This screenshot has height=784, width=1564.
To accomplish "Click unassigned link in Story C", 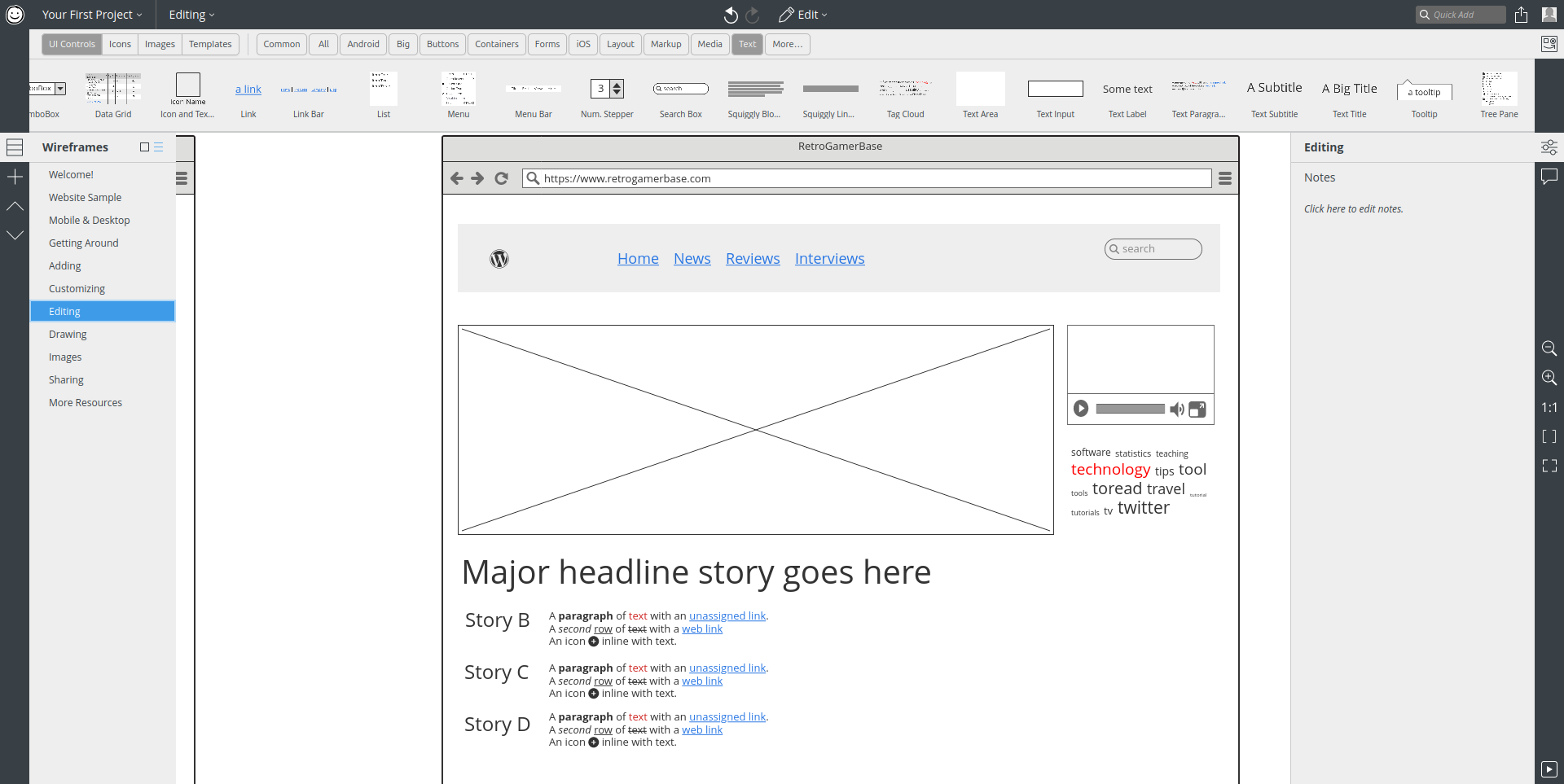I will tap(727, 668).
